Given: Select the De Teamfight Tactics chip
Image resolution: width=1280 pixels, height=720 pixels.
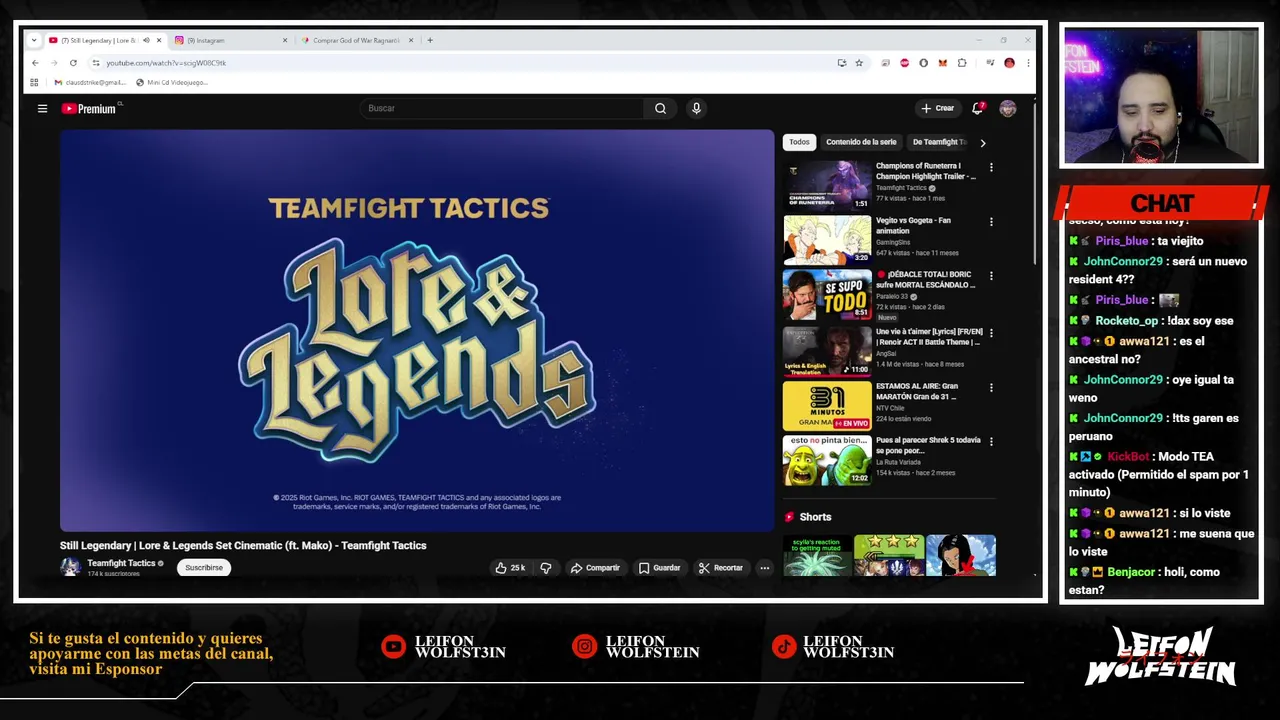Looking at the screenshot, I should click(x=939, y=142).
